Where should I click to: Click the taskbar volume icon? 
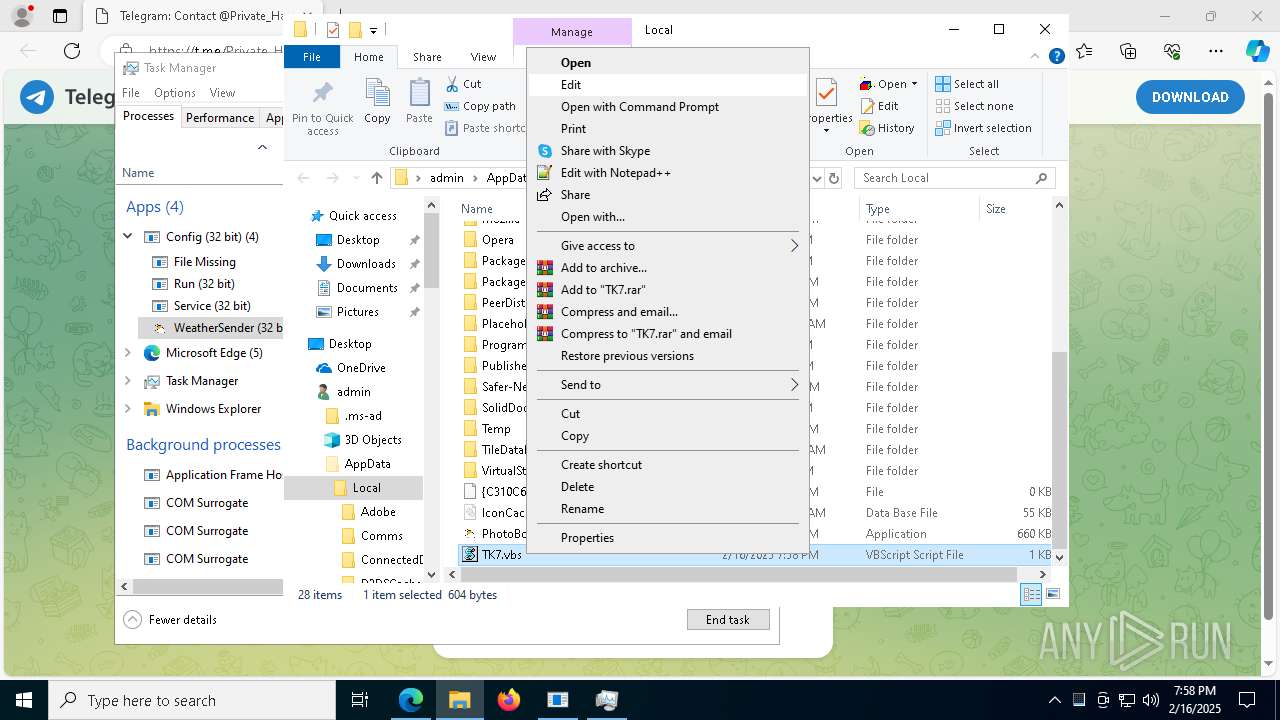tap(1149, 700)
